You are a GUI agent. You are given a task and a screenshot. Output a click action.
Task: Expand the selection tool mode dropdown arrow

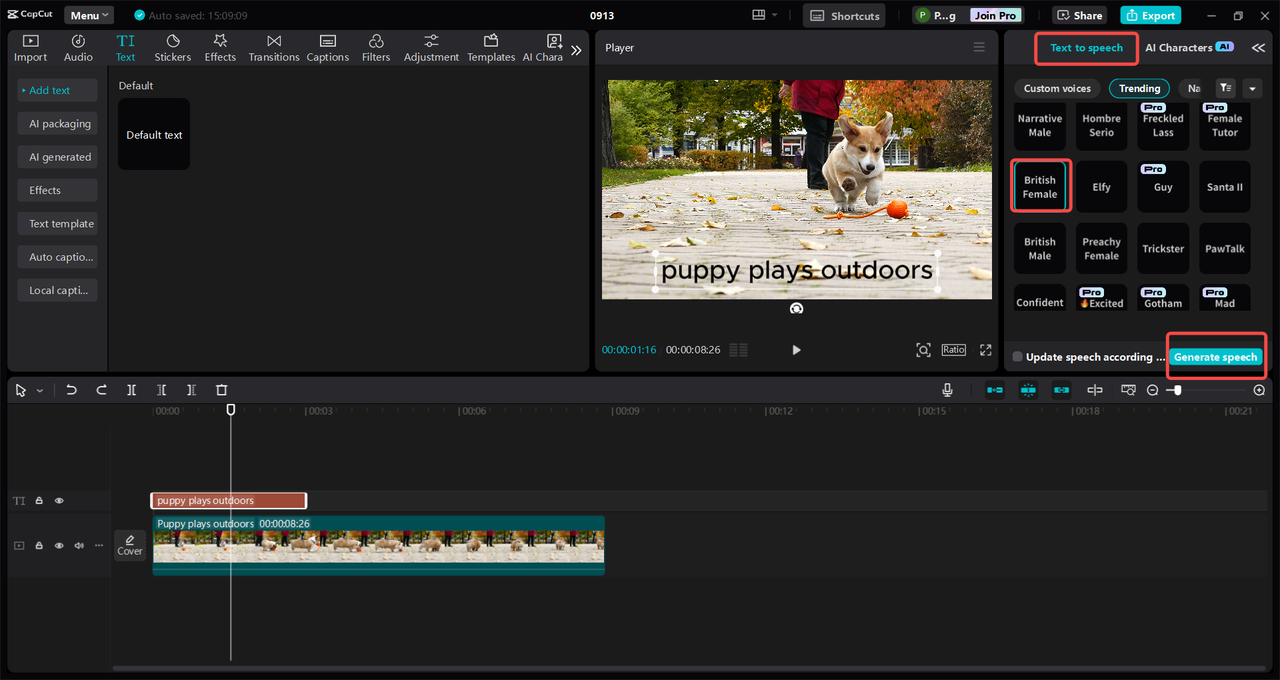40,391
